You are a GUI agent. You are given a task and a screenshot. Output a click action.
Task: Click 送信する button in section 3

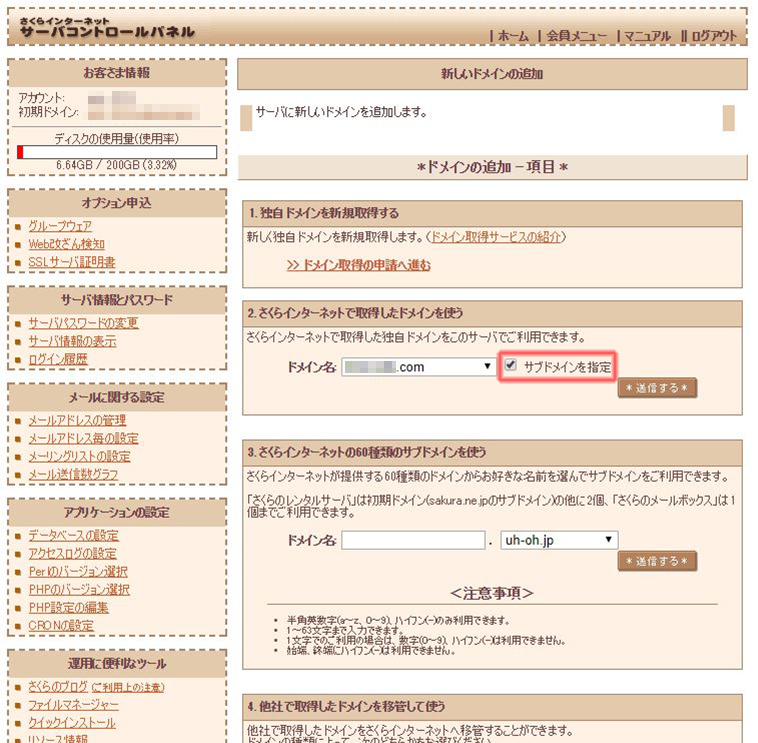pyautogui.click(x=656, y=561)
